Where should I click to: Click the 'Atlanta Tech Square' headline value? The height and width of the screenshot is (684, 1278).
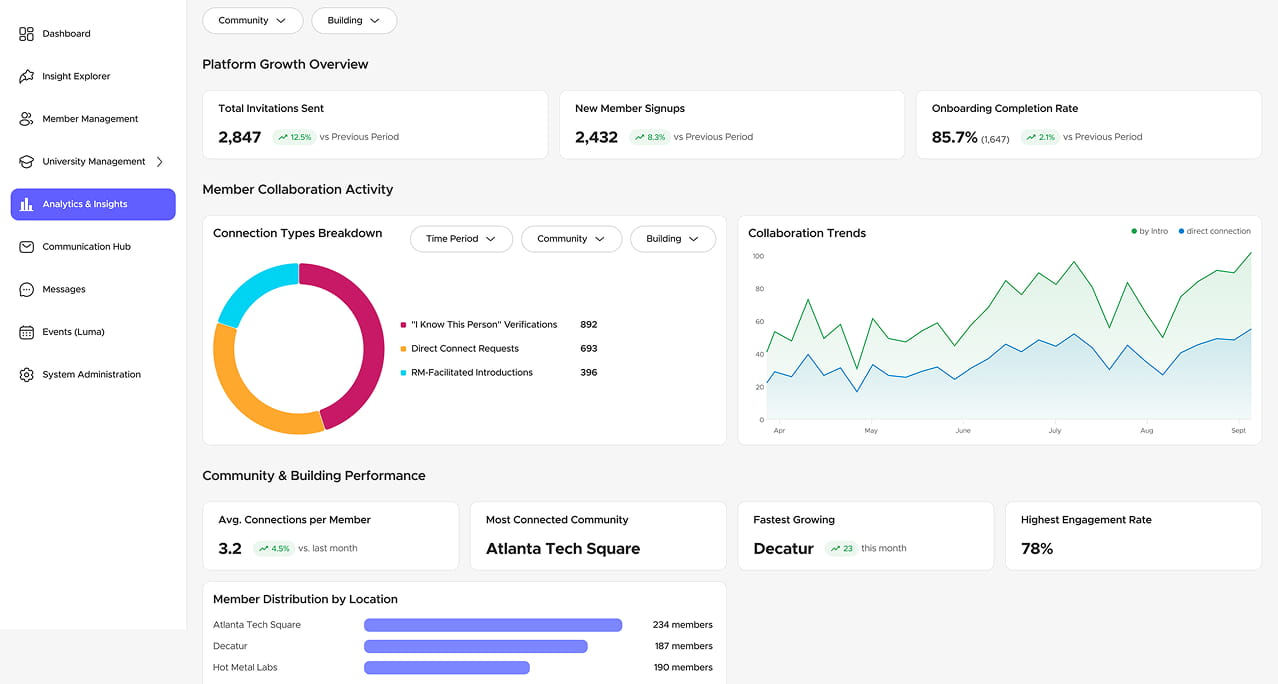click(563, 549)
